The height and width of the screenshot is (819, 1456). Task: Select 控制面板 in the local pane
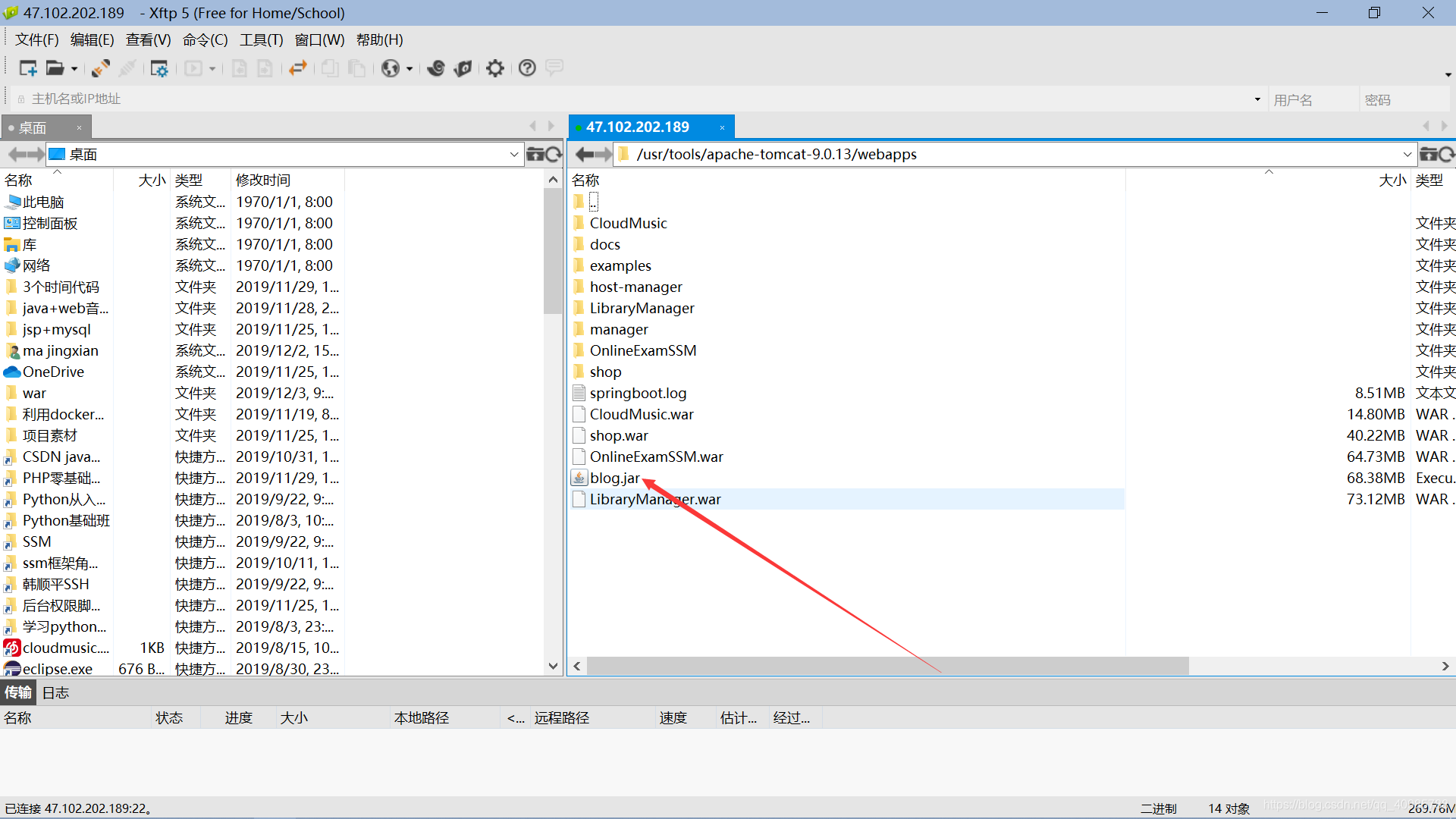click(x=50, y=223)
